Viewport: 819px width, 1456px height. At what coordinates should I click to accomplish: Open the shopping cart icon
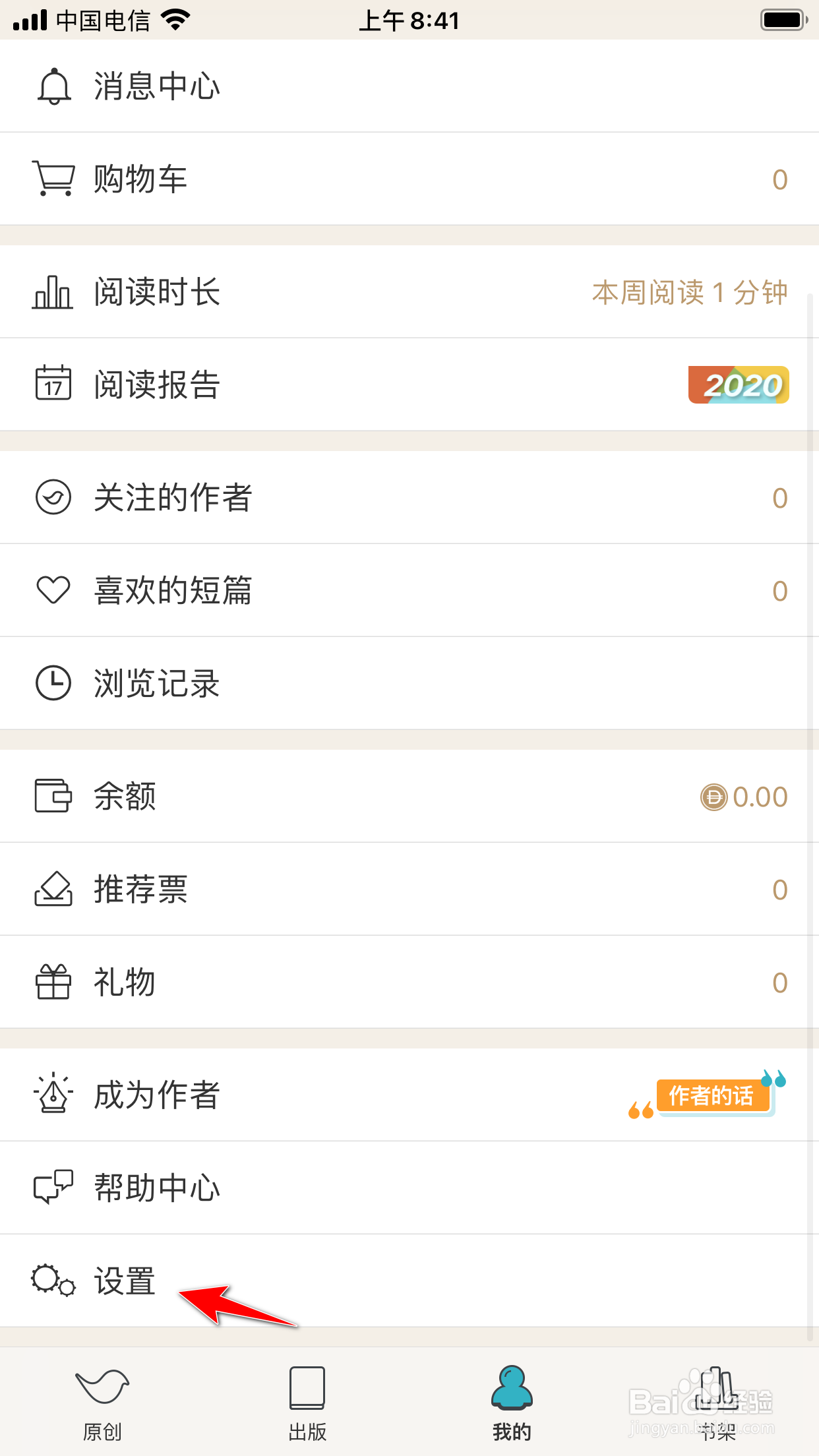pyautogui.click(x=53, y=179)
